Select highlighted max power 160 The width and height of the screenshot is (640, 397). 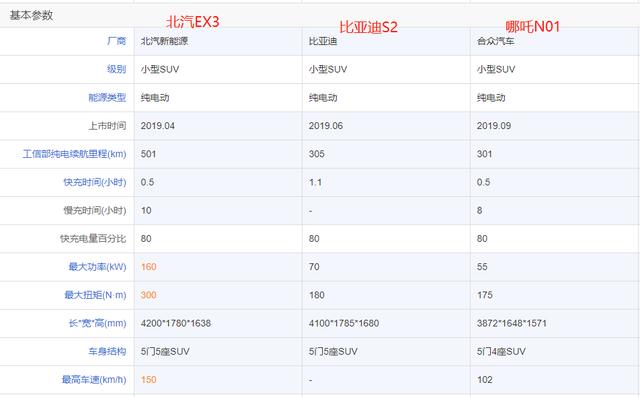[x=149, y=267]
